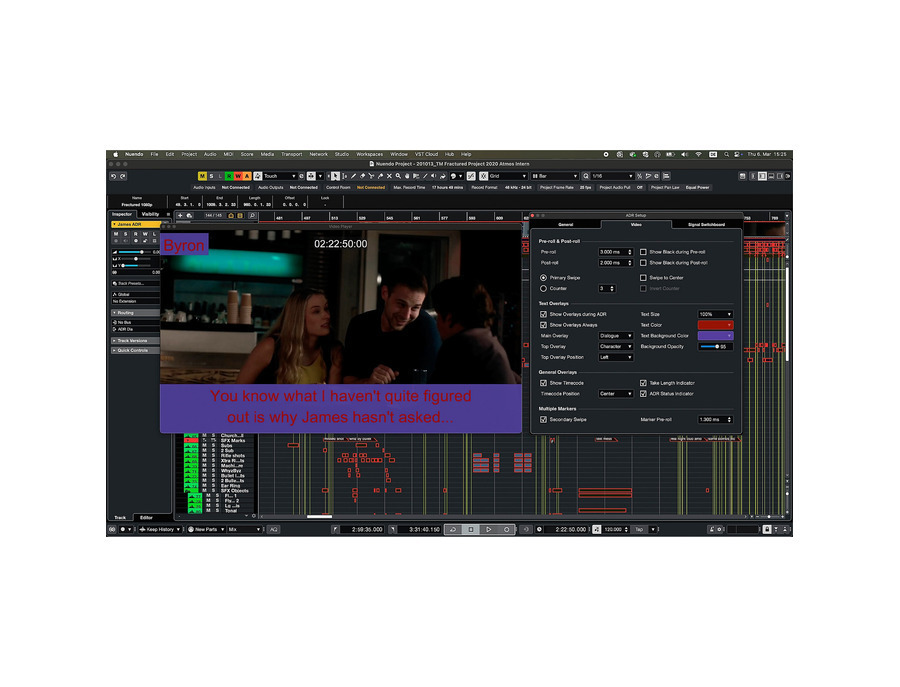Uncheck the Secondary Swipe checkbox
The height and width of the screenshot is (687, 900).
click(x=543, y=420)
